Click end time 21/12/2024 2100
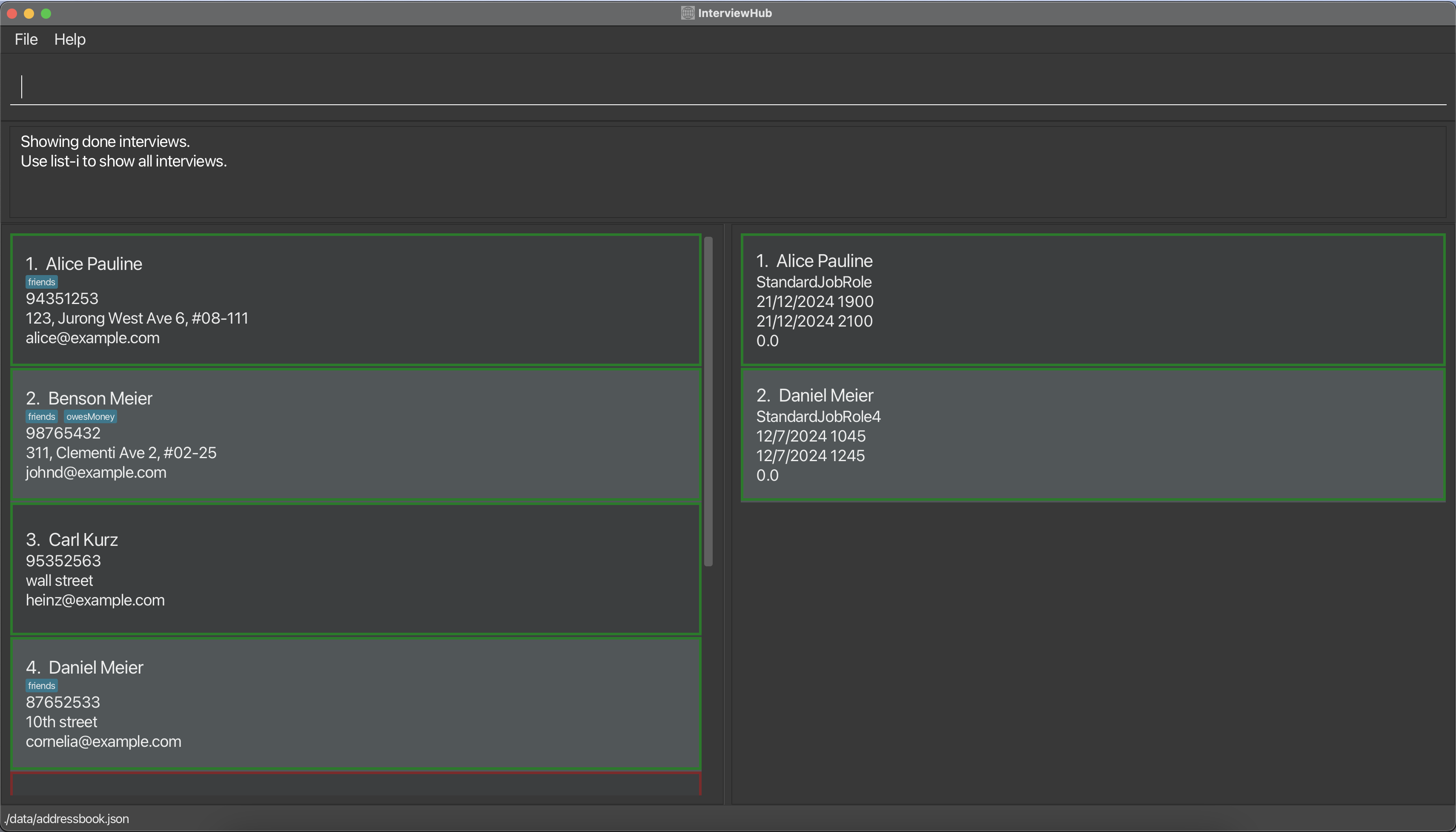 click(814, 321)
